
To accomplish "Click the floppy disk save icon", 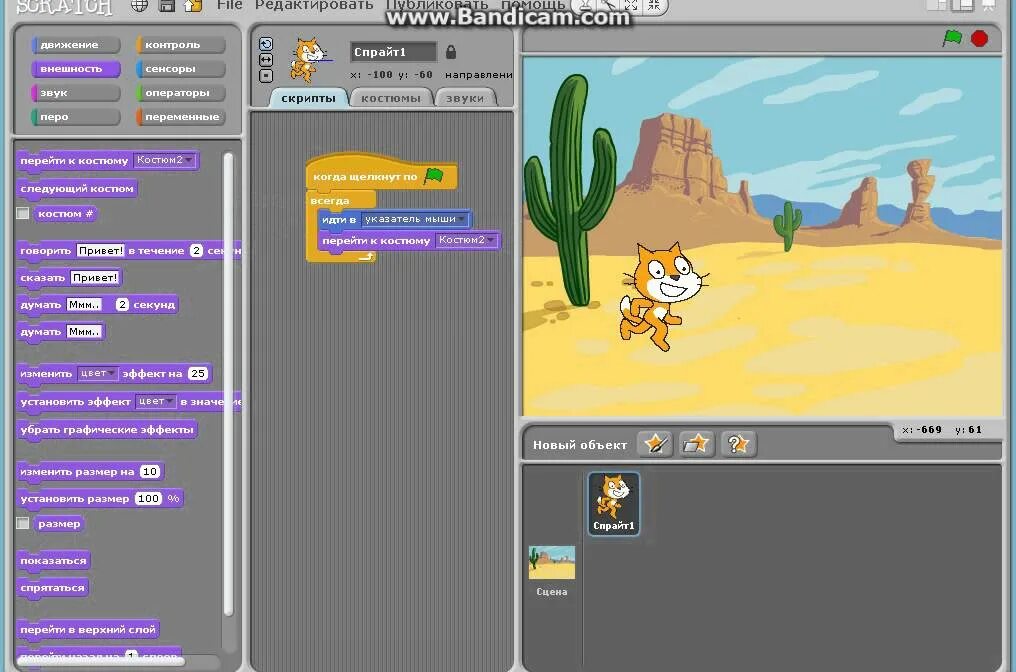I will [x=167, y=6].
